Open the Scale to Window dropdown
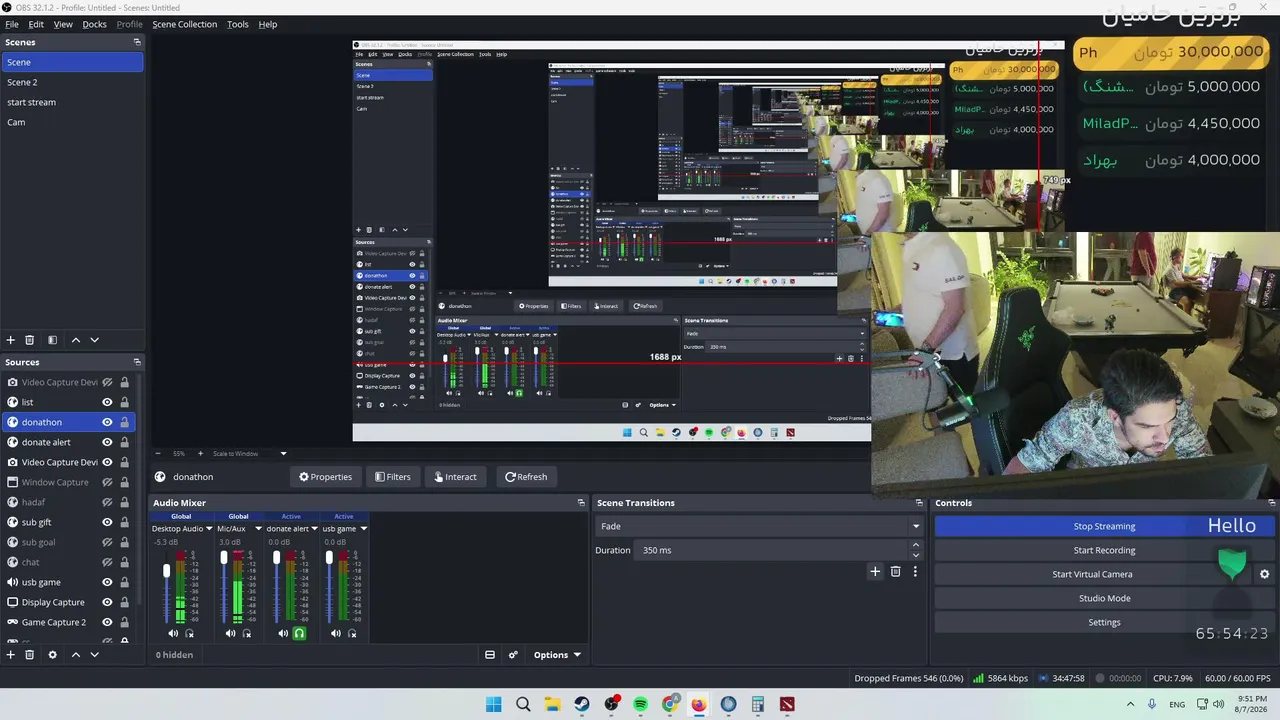 [x=249, y=454]
